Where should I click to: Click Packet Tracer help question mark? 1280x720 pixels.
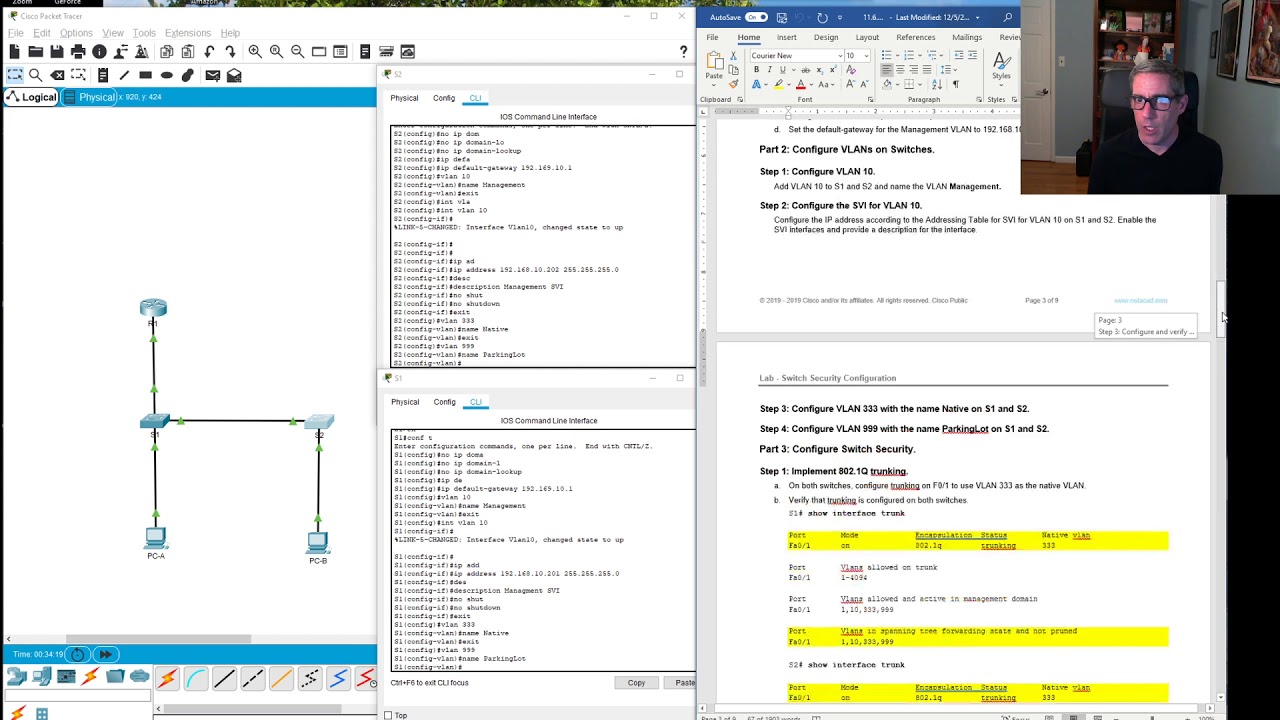pos(683,51)
